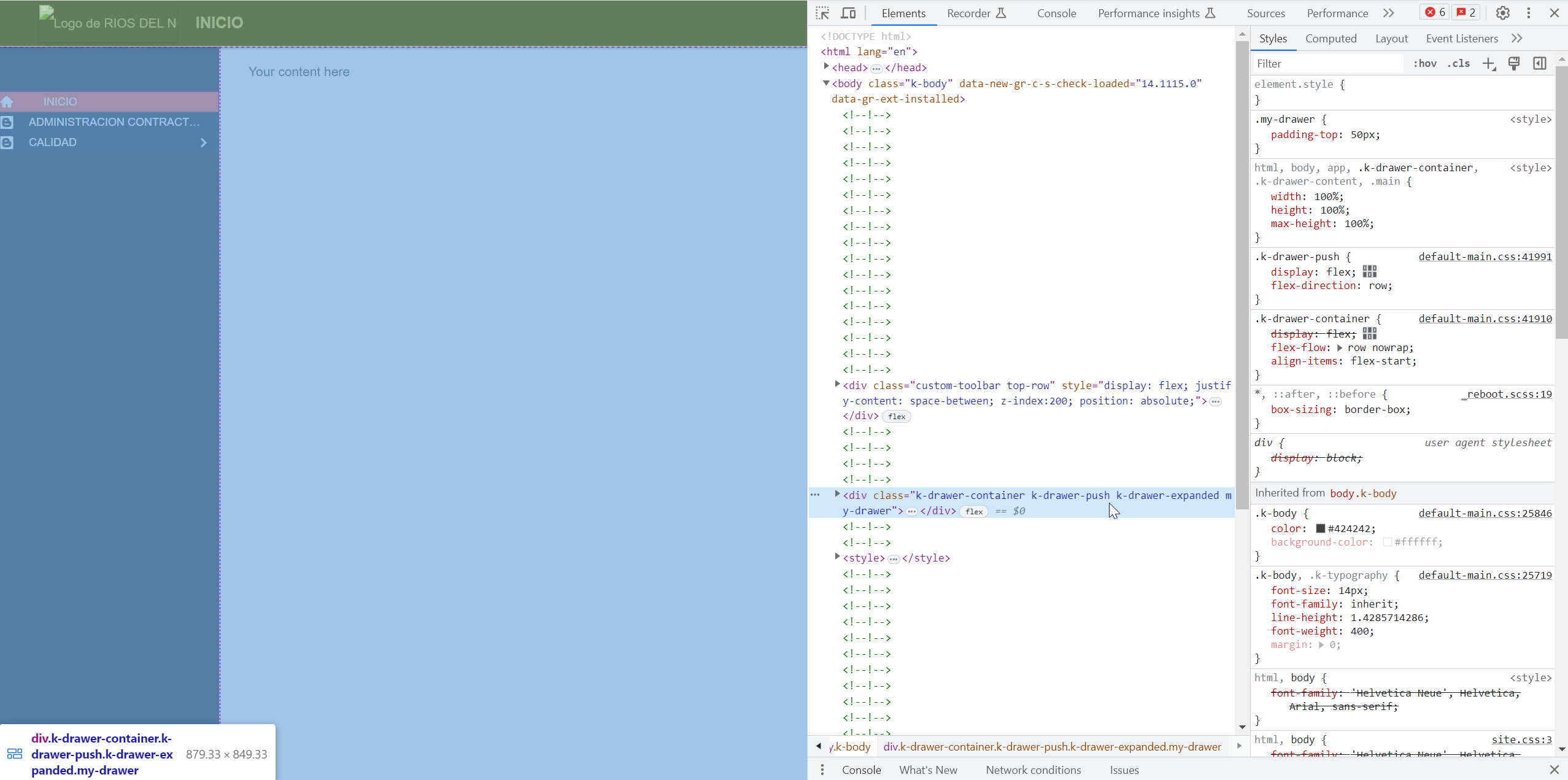
Task: Click the flexbox editor icon beside .k-drawer-push display
Action: tap(1369, 272)
